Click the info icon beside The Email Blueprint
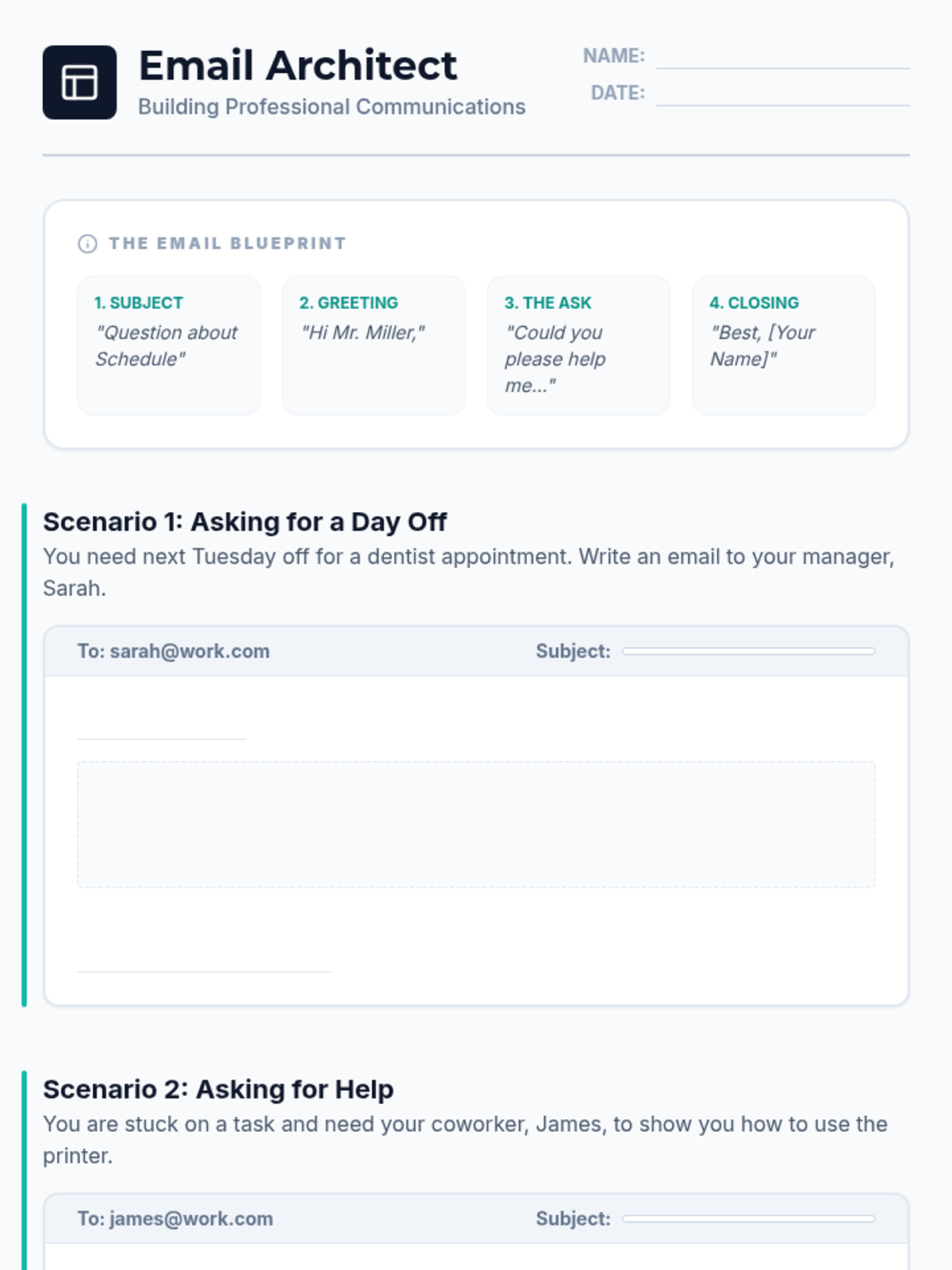The width and height of the screenshot is (952, 1270). point(87,244)
